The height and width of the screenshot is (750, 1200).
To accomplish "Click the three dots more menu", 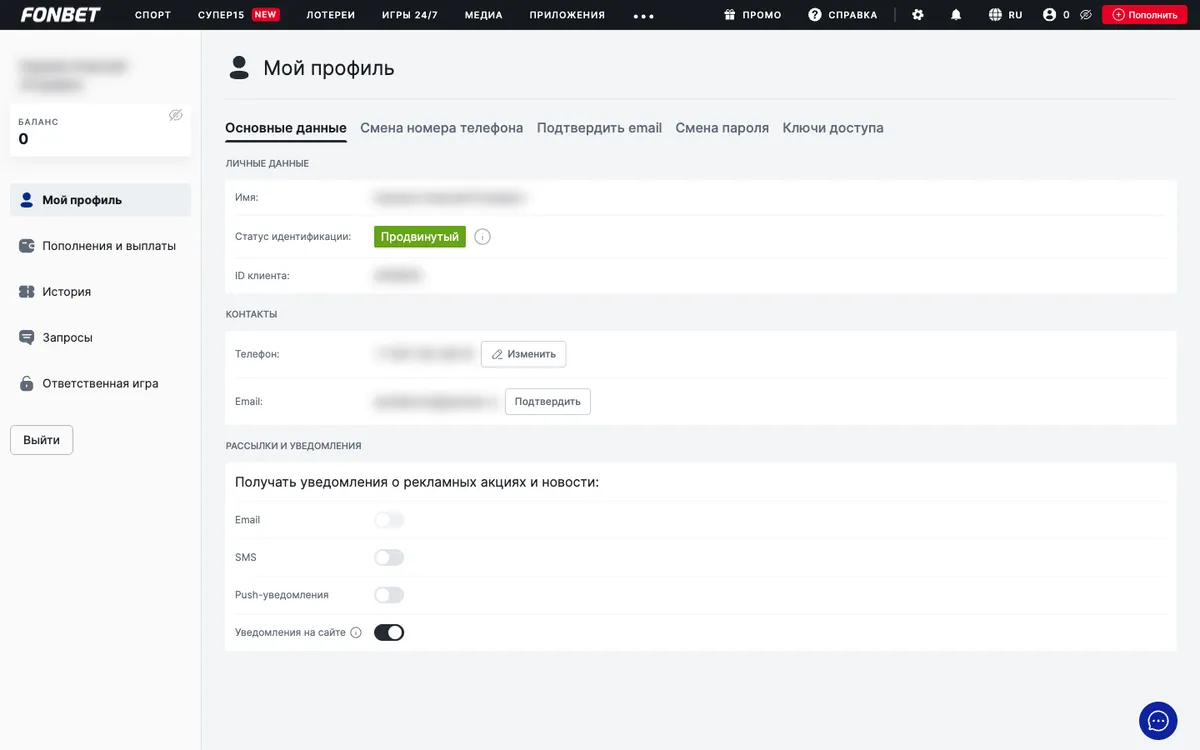I will 644,16.
